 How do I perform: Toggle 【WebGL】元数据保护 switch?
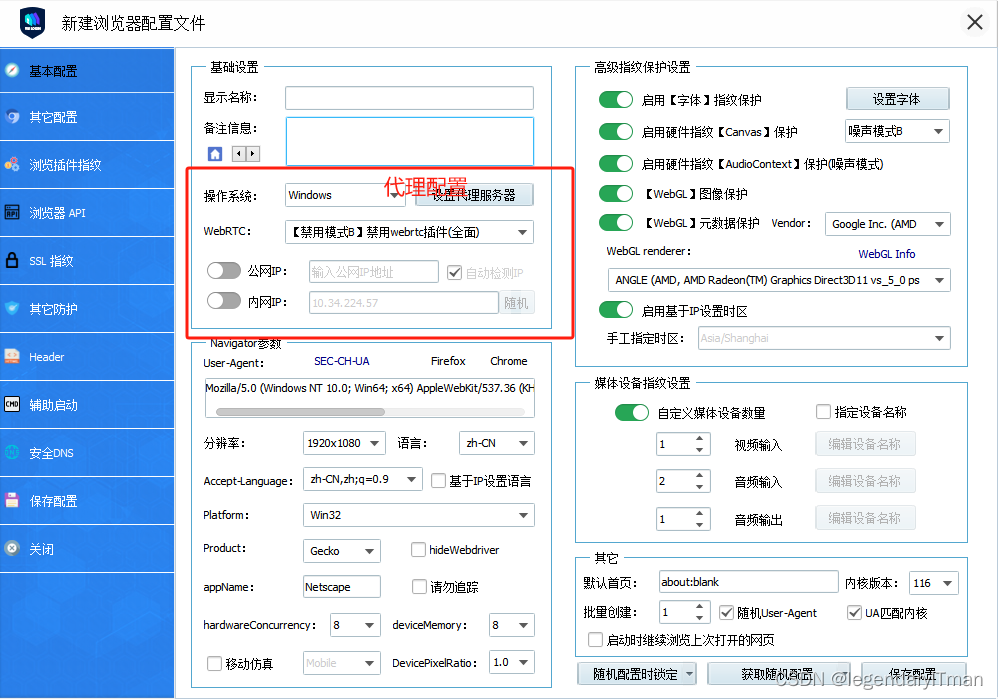click(615, 223)
